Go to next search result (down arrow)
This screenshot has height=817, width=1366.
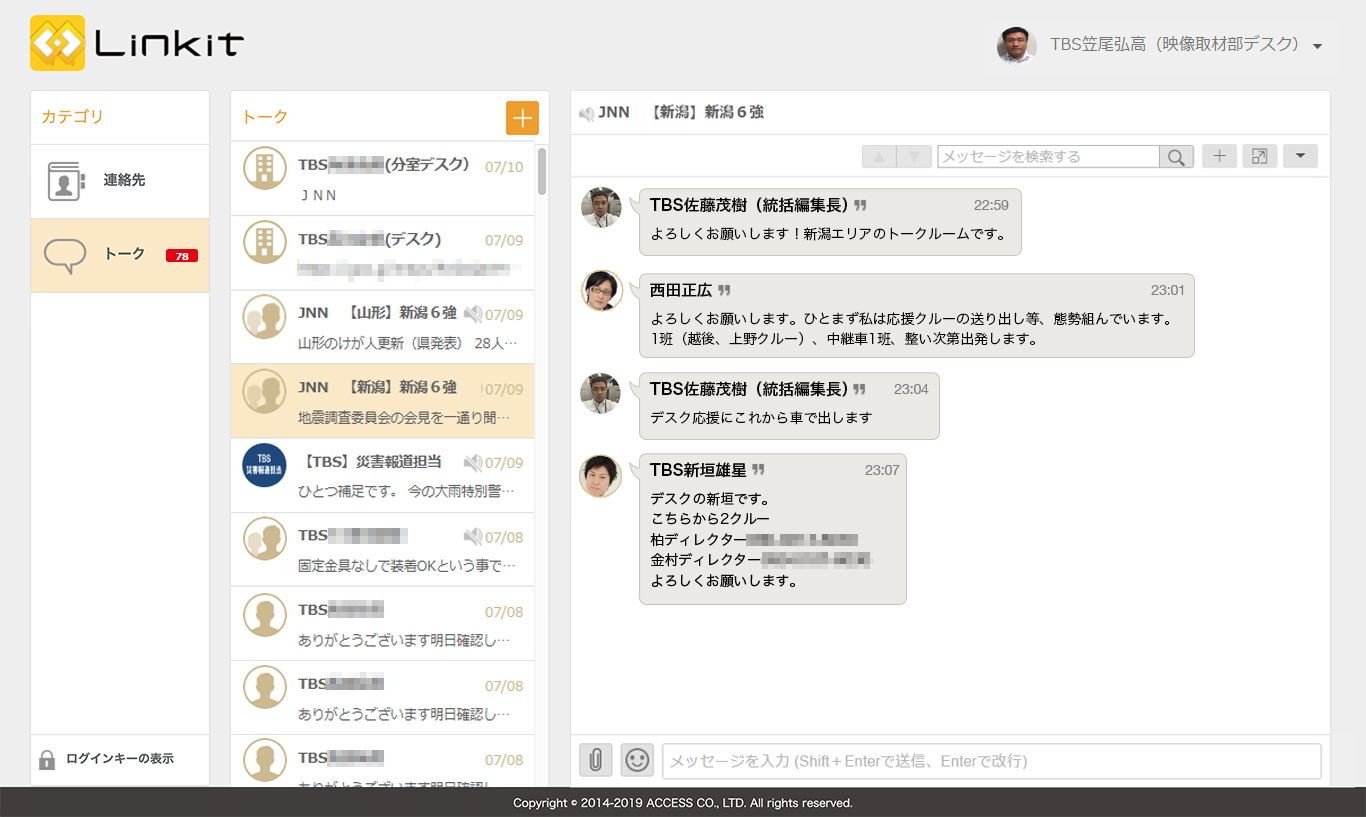914,157
